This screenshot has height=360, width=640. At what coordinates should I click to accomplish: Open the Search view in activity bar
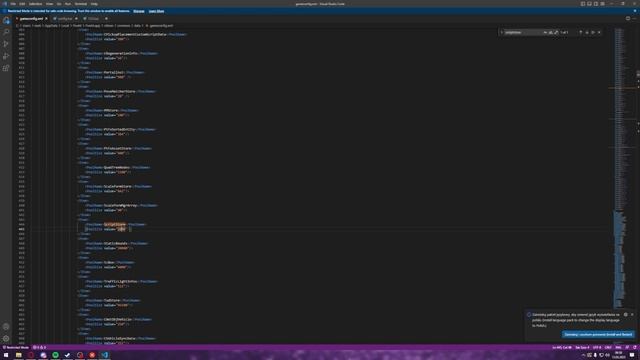point(6,32)
